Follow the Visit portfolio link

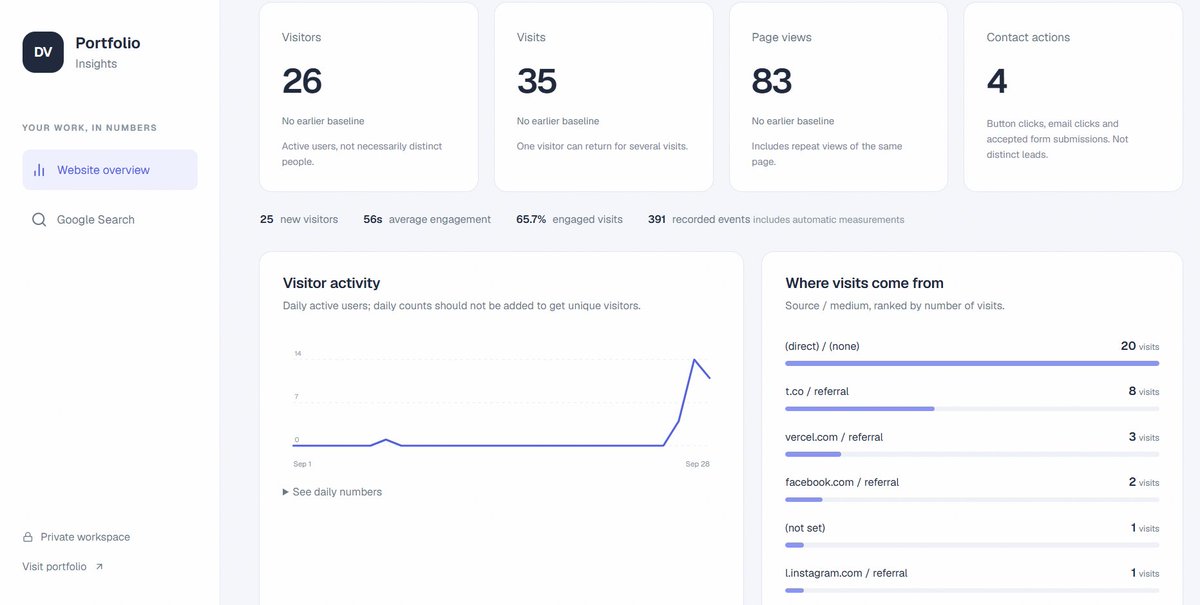click(63, 567)
